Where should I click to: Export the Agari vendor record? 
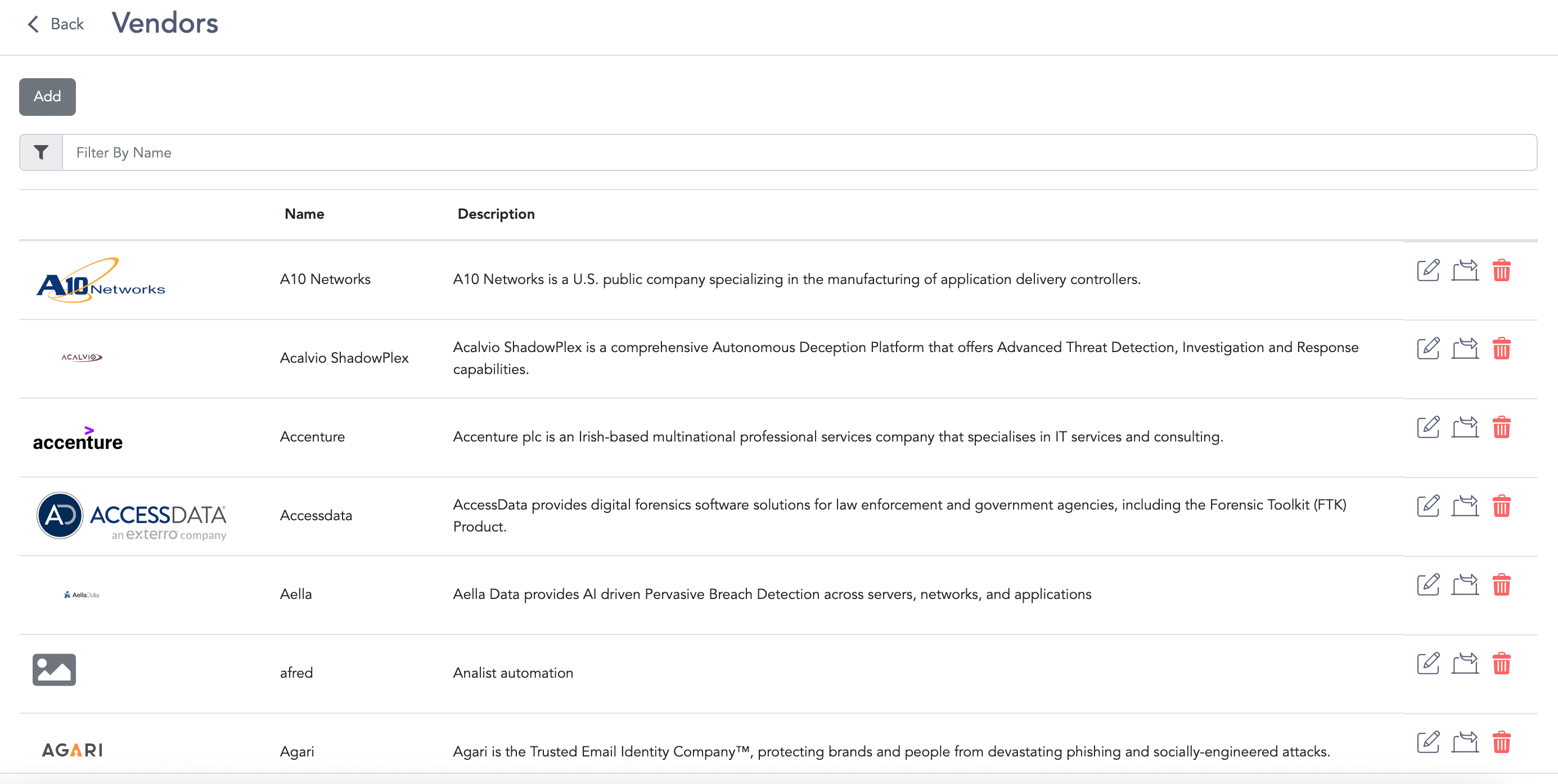pyautogui.click(x=1465, y=742)
